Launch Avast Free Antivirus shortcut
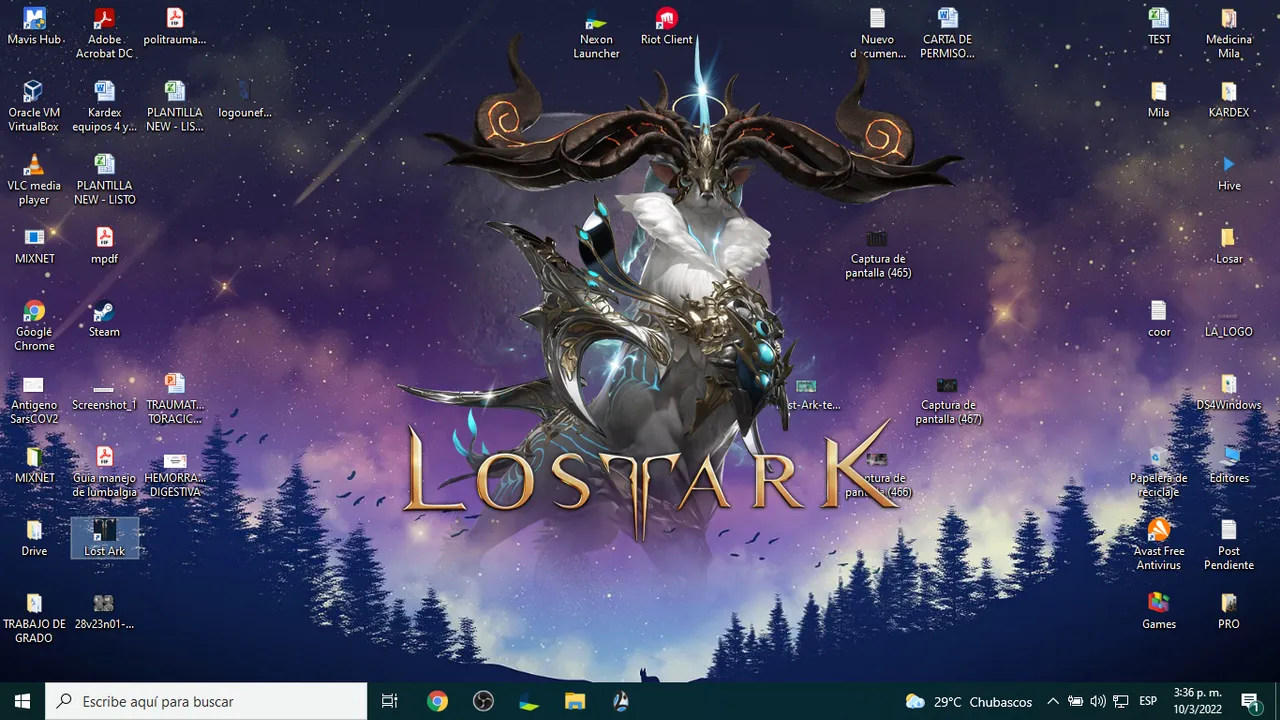Viewport: 1280px width, 720px height. click(x=1159, y=544)
